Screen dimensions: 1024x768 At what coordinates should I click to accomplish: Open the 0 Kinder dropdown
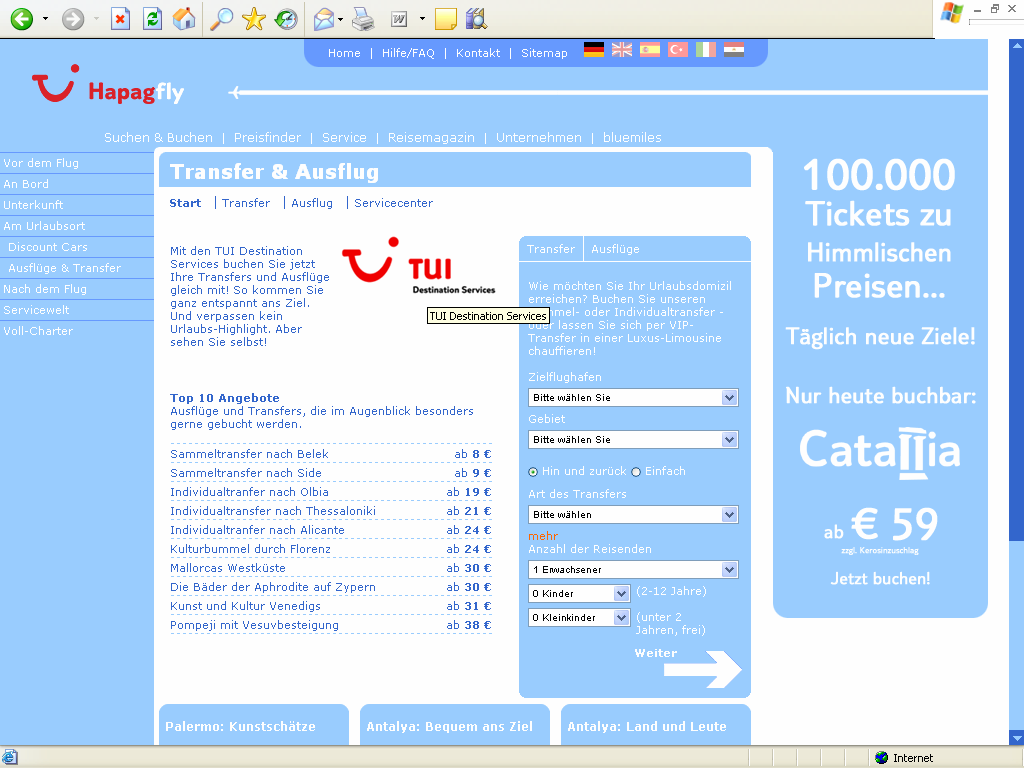579,594
